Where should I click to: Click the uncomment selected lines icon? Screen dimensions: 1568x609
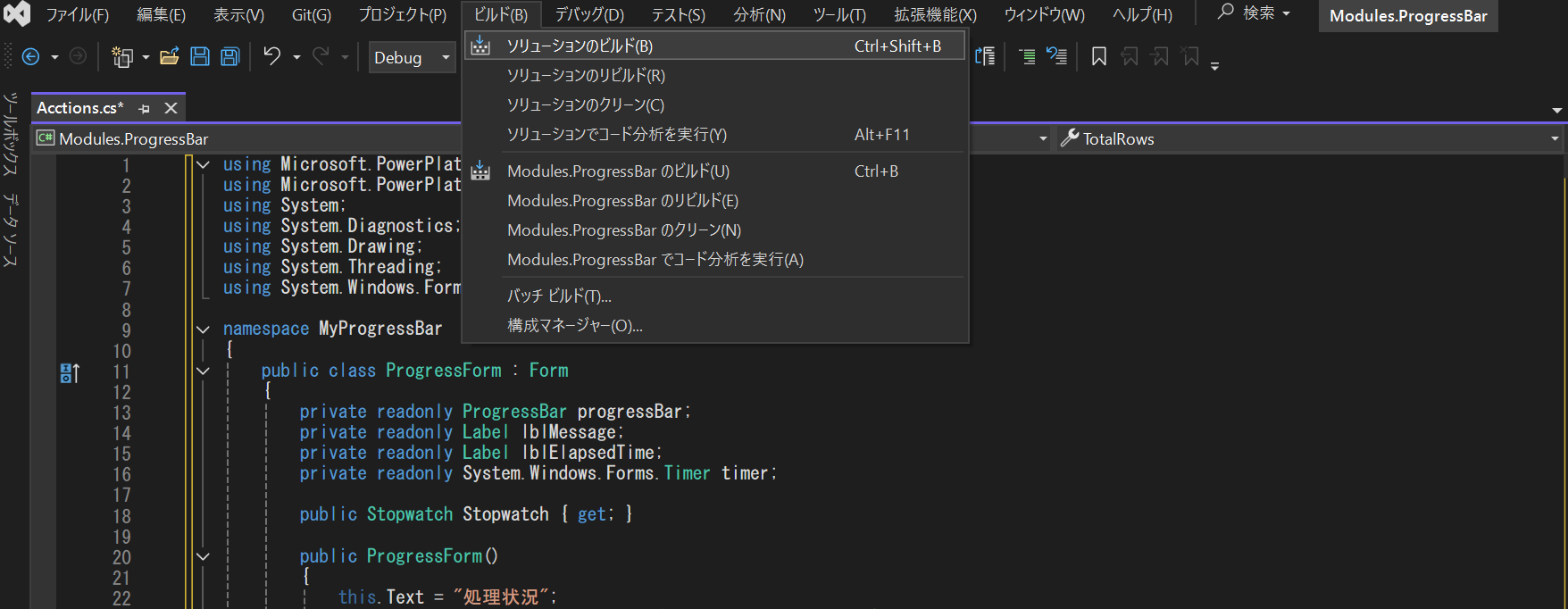tap(1057, 57)
